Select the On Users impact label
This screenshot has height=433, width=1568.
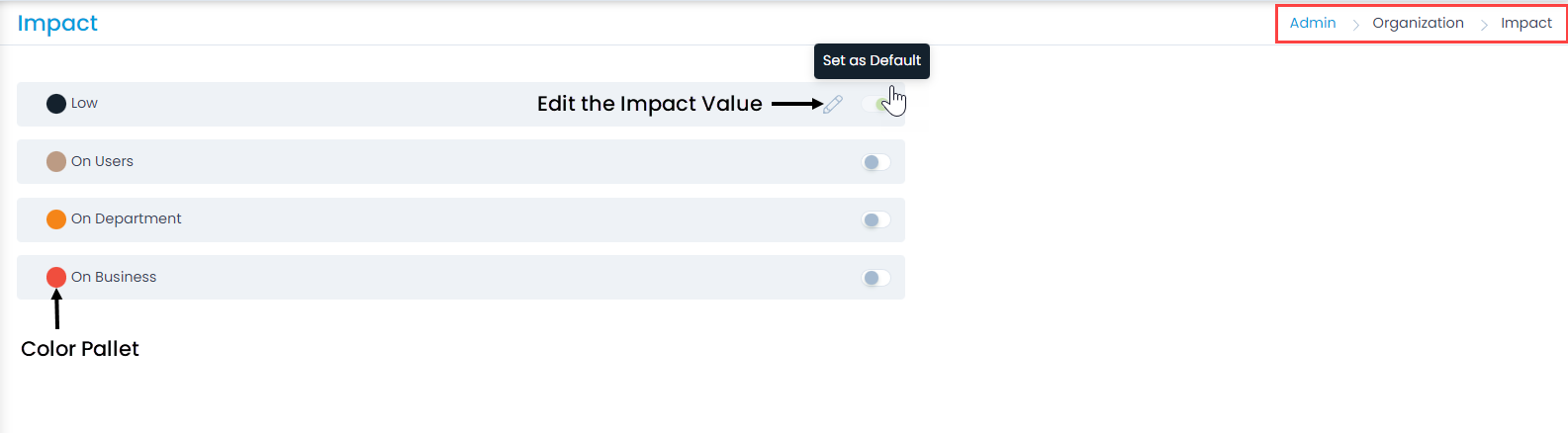tap(102, 161)
